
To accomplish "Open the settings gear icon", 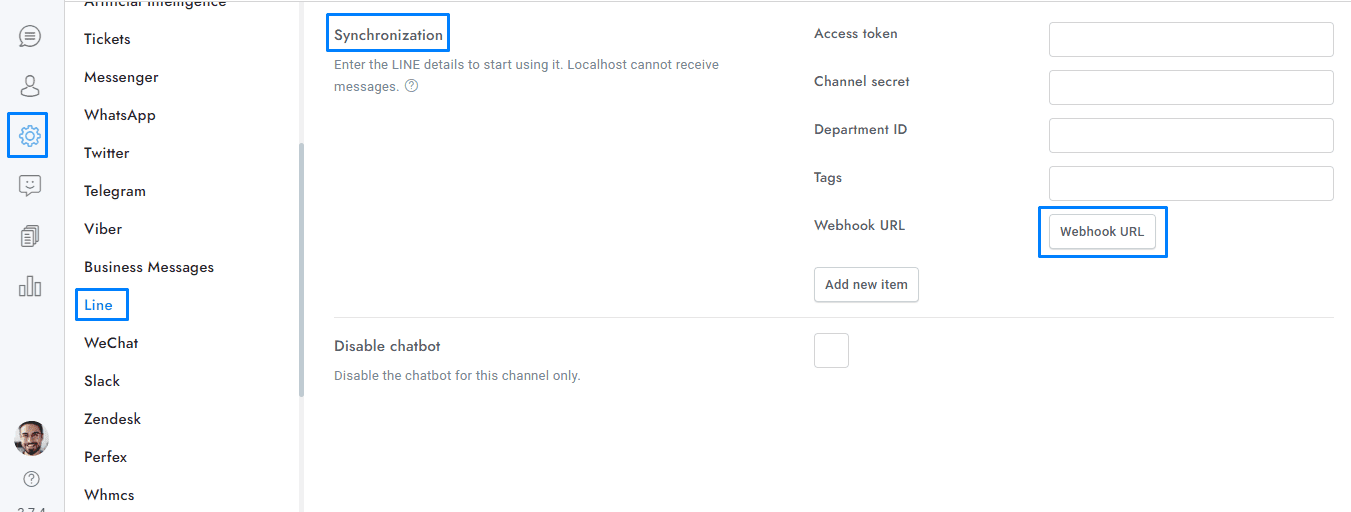I will [30, 135].
